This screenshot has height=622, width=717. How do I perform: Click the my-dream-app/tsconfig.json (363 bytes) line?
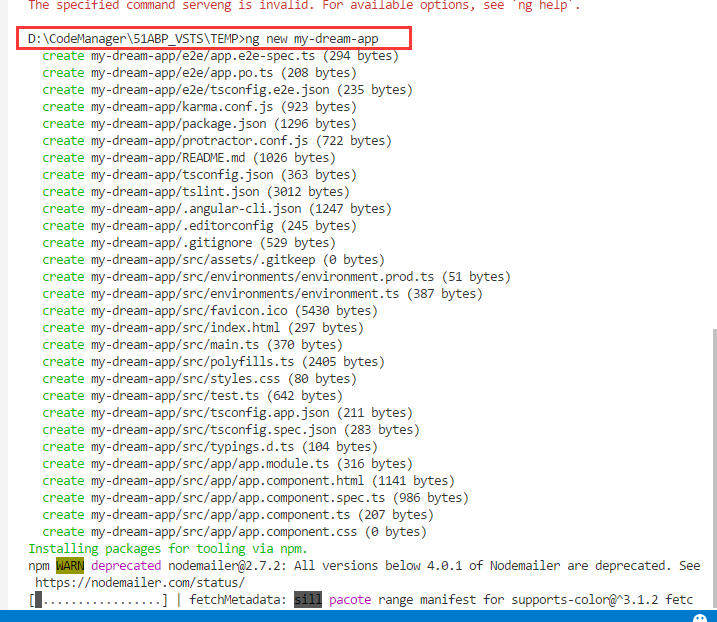point(199,175)
